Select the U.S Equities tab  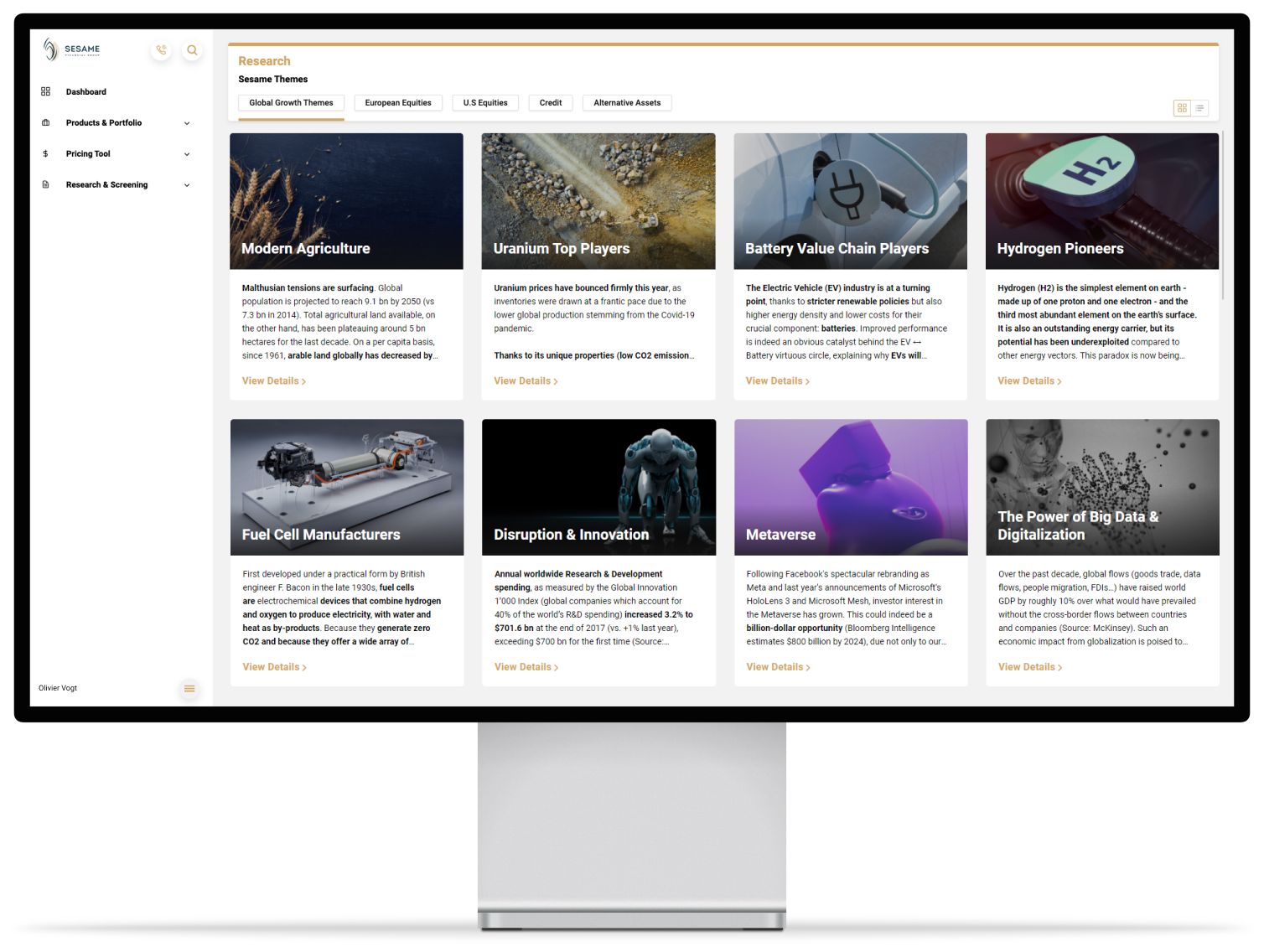click(x=485, y=103)
